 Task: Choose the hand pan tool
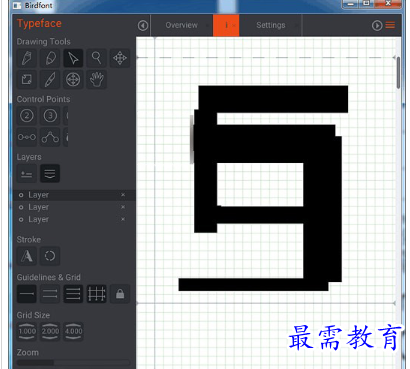coord(97,79)
